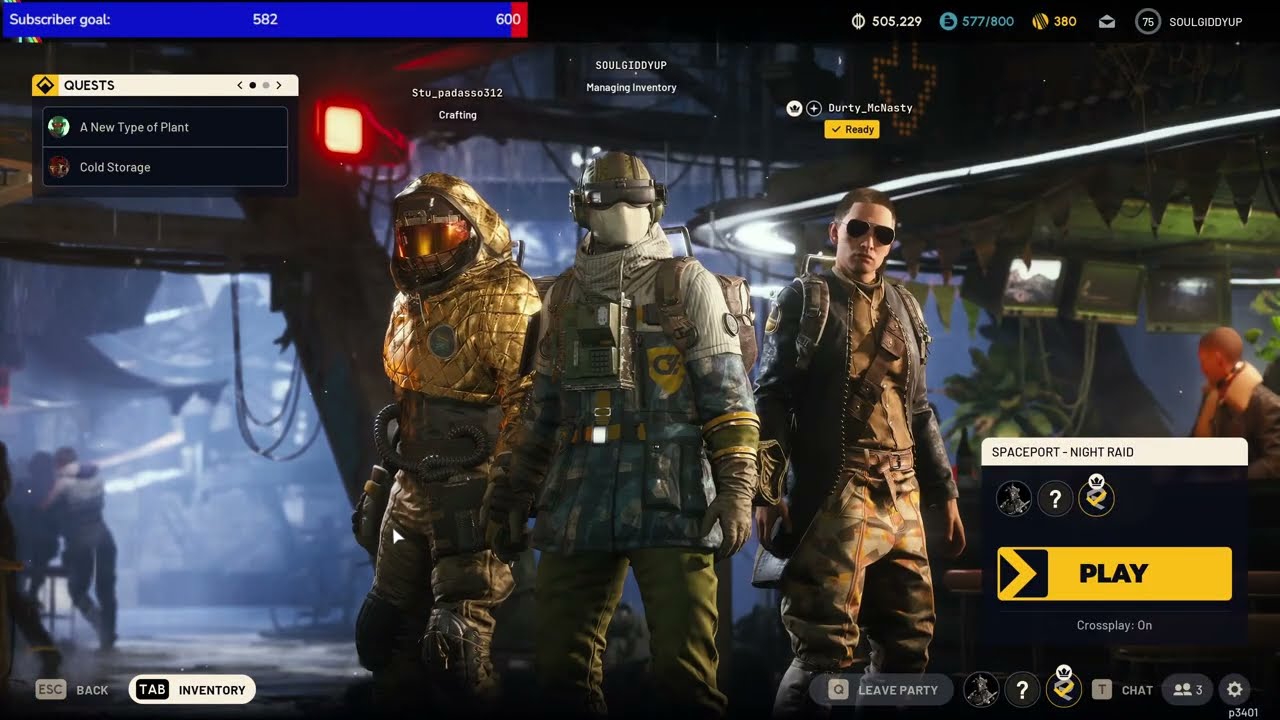The width and height of the screenshot is (1280, 720).
Task: Open the SPACEPORT - NIGHT RAID map header
Action: [1114, 452]
